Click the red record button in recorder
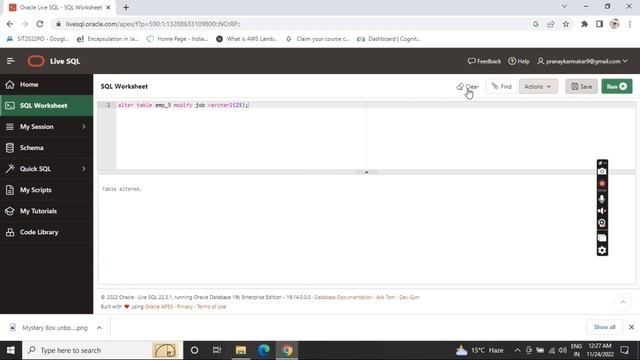This screenshot has height=360, width=640. [602, 184]
